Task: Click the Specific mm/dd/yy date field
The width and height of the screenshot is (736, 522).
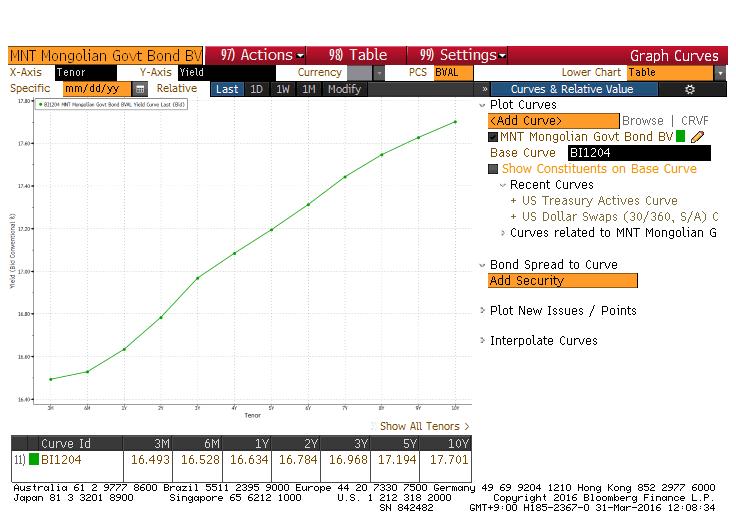Action: click(x=97, y=89)
